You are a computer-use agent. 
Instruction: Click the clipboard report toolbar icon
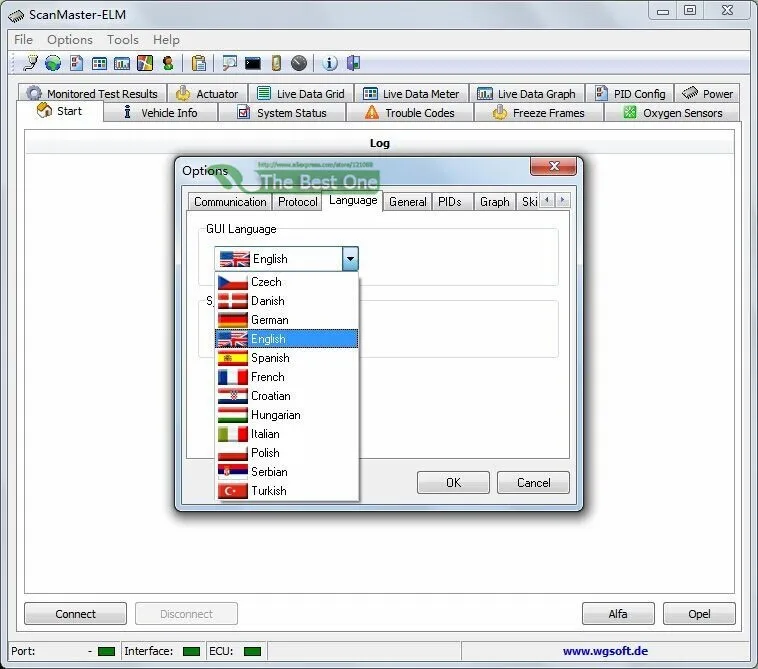click(199, 63)
